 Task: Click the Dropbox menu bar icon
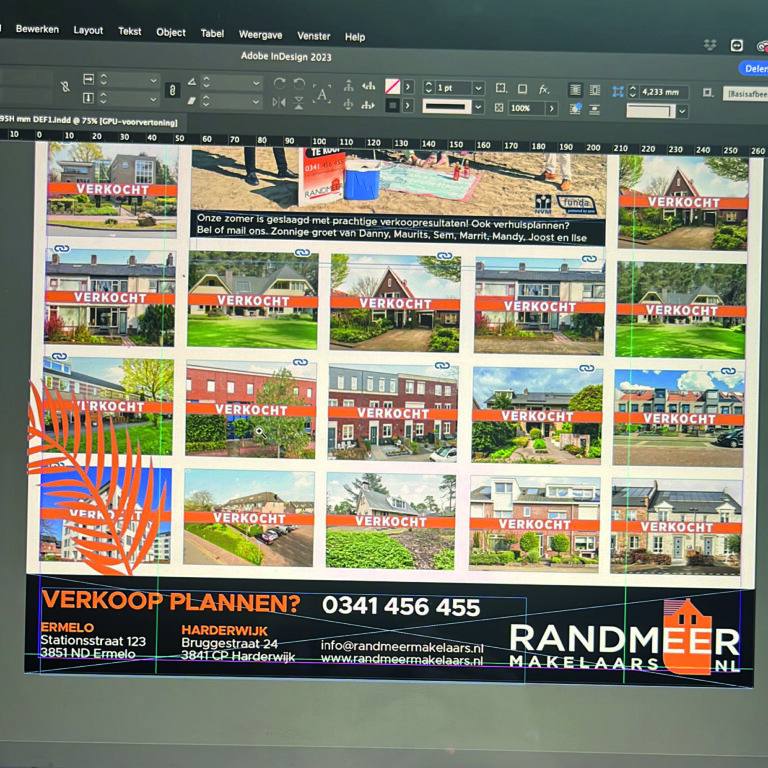point(710,45)
